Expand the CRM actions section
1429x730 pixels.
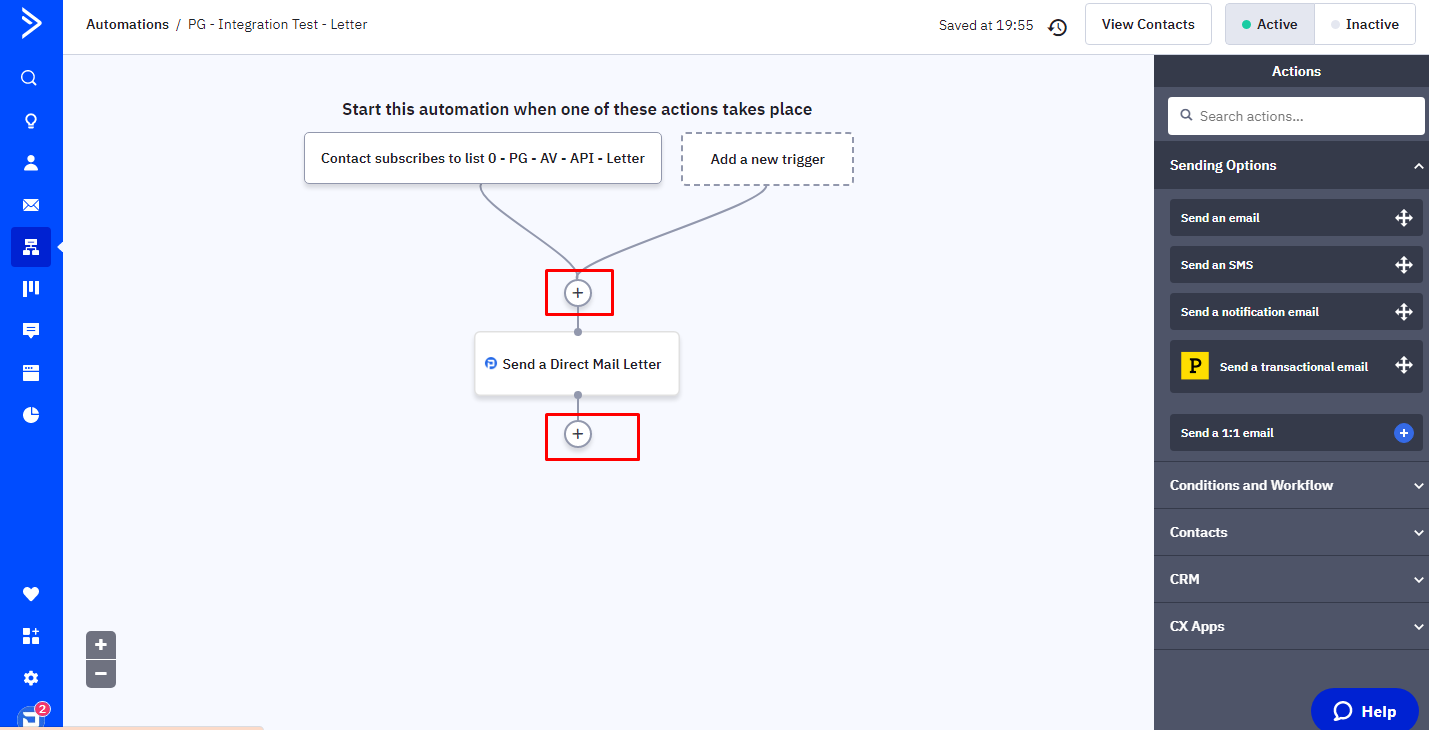pyautogui.click(x=1418, y=580)
